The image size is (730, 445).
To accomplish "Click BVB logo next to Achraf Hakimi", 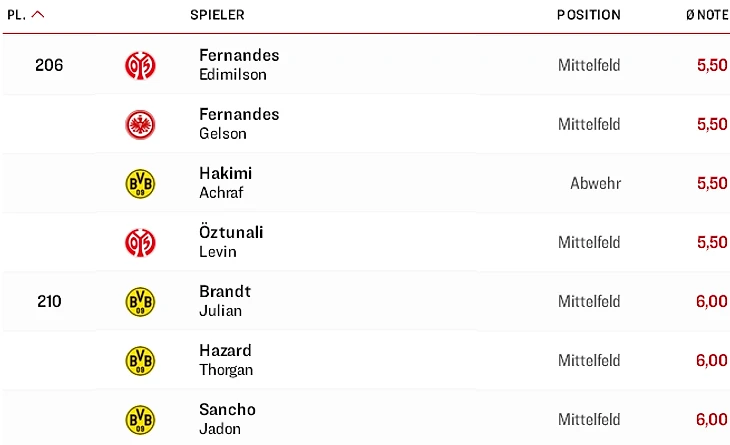I will (140, 183).
